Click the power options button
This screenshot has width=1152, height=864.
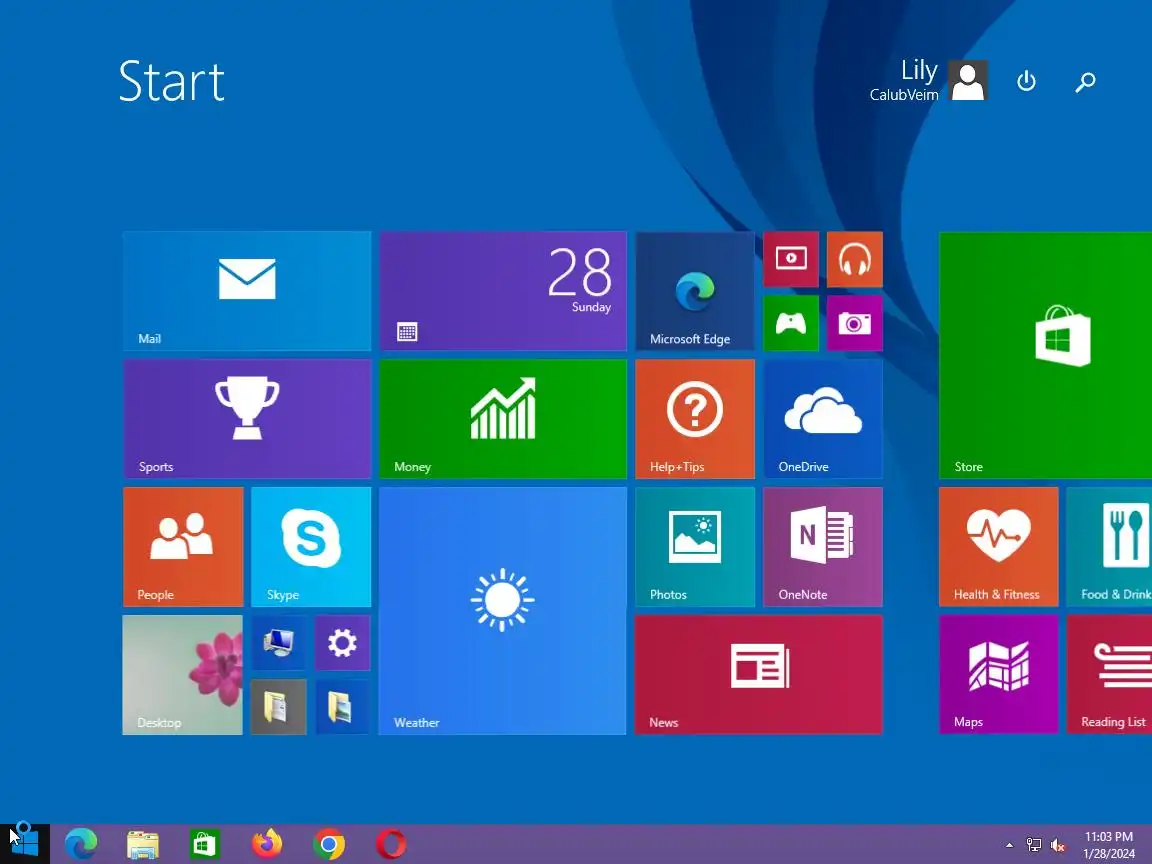click(x=1026, y=81)
